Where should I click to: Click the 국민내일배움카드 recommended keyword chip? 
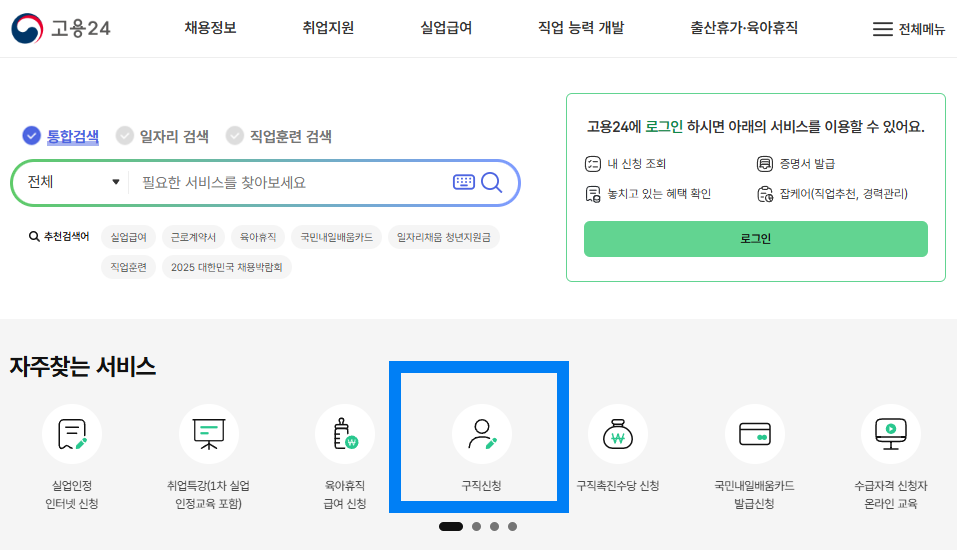(x=336, y=237)
